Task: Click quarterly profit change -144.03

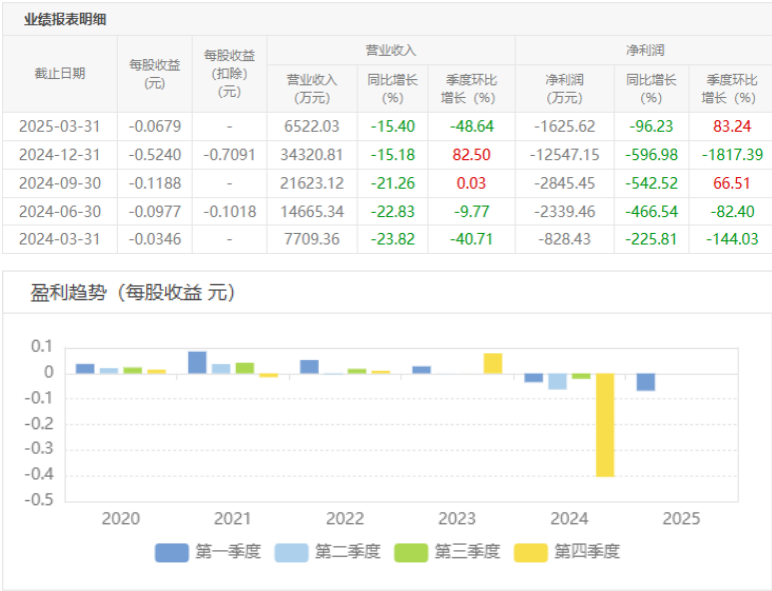Action: pos(732,239)
